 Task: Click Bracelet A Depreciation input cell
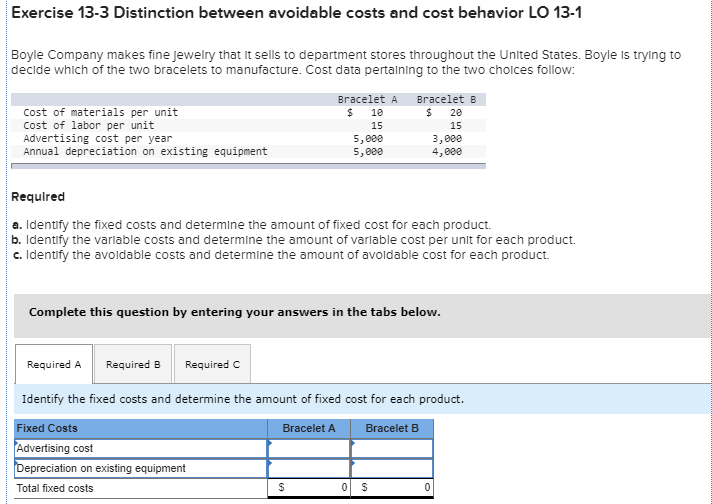pos(309,468)
